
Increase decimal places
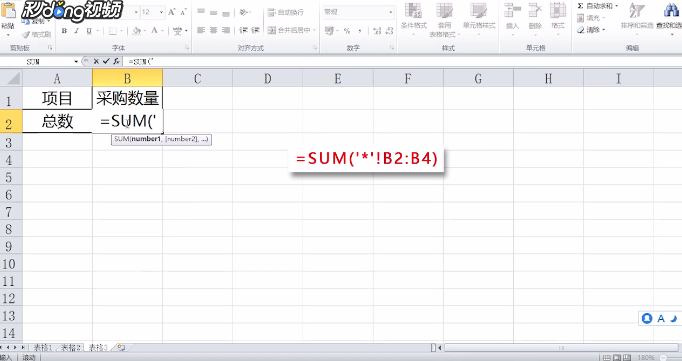pos(377,30)
